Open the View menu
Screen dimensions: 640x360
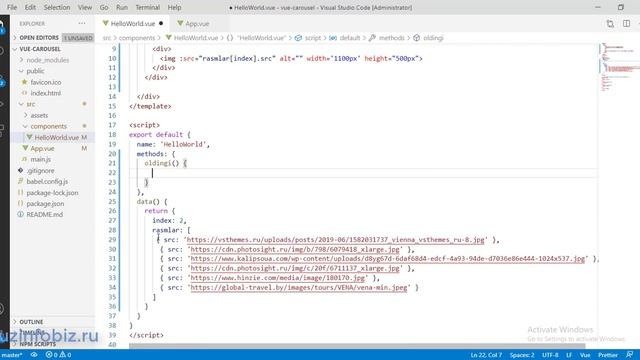click(x=85, y=7)
